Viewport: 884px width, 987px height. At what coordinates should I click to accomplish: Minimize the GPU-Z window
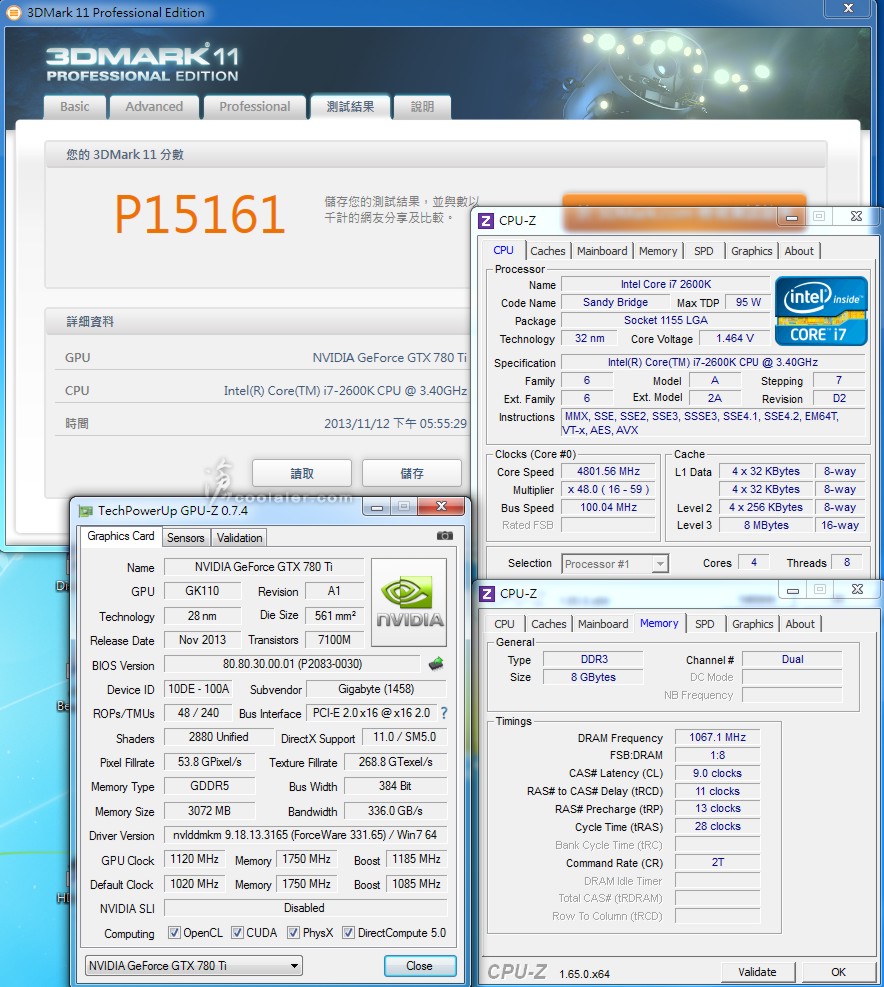click(377, 507)
